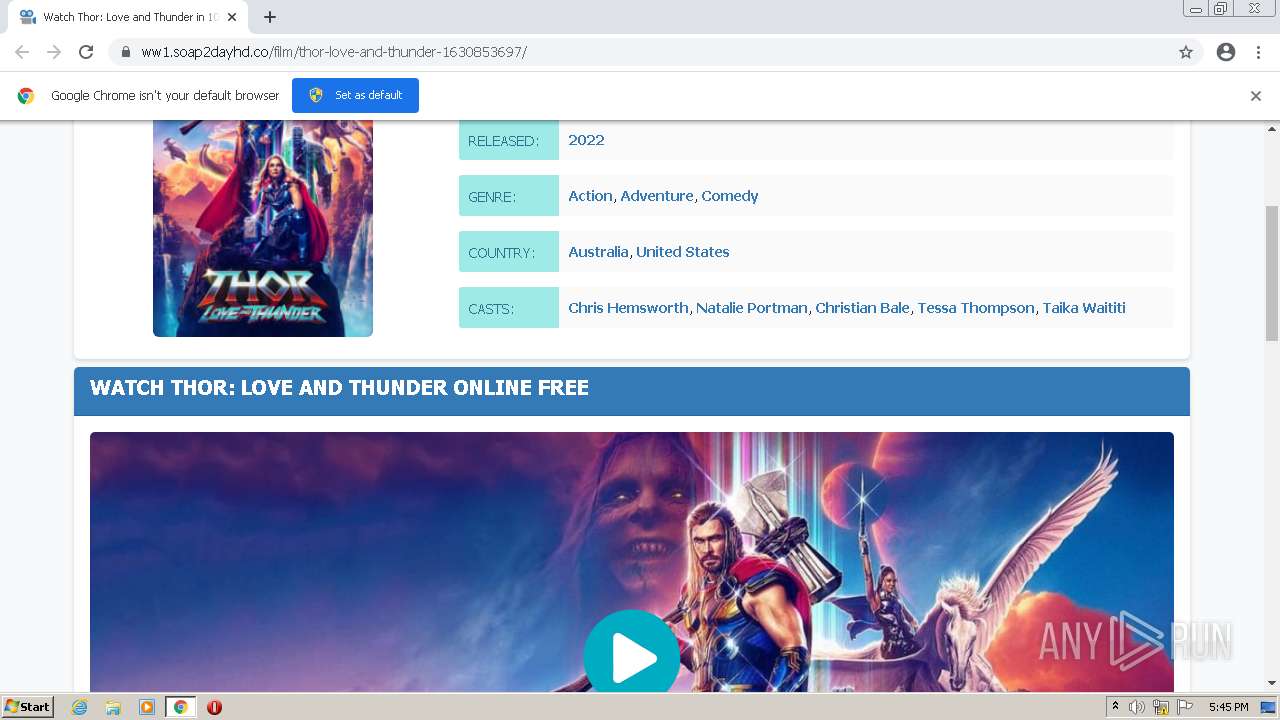Image resolution: width=1280 pixels, height=720 pixels.
Task: Open the Comedy genre link
Action: tap(730, 196)
